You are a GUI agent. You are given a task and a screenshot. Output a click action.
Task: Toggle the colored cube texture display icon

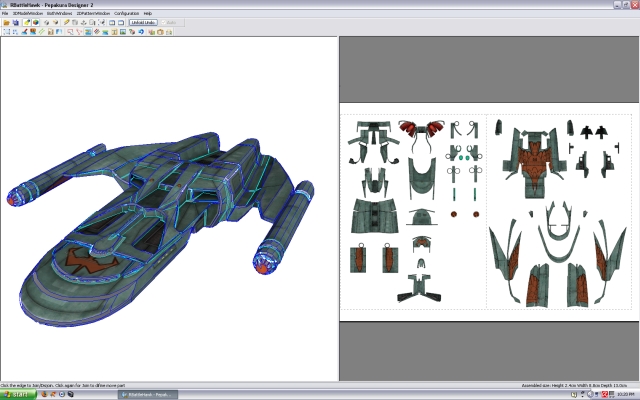pyautogui.click(x=36, y=22)
